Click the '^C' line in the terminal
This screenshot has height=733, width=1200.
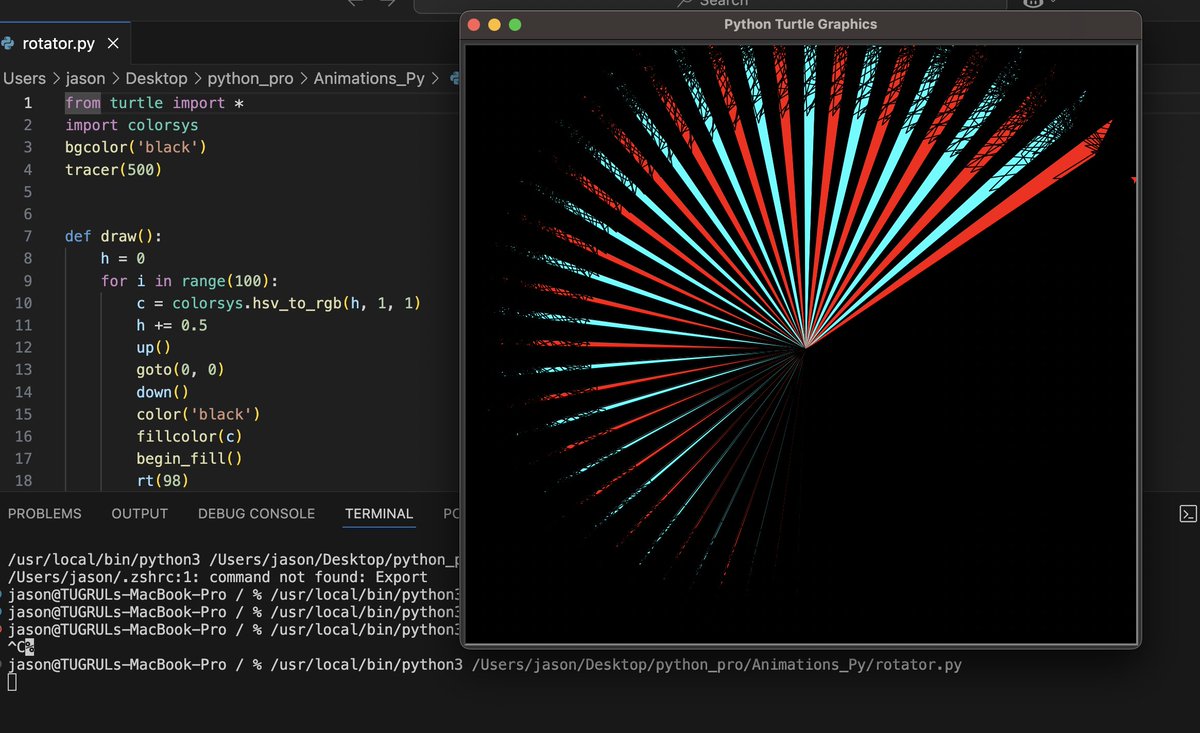(21, 647)
